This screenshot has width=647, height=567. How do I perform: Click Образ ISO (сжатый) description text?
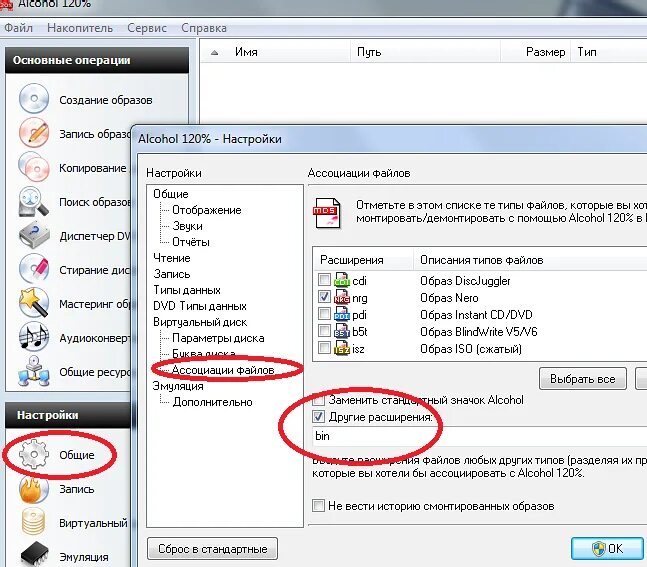pyautogui.click(x=471, y=349)
